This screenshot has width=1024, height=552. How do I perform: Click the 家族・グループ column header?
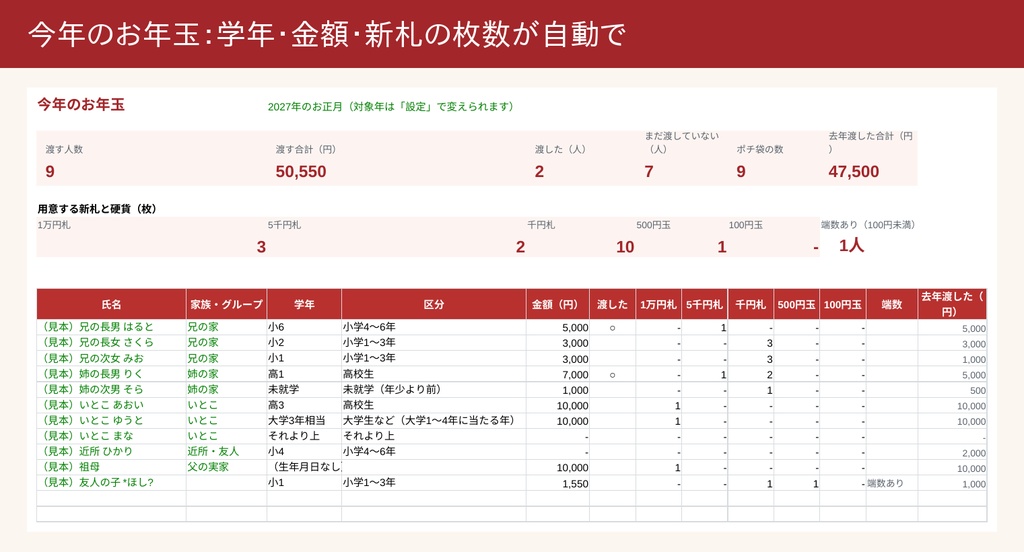(x=227, y=304)
